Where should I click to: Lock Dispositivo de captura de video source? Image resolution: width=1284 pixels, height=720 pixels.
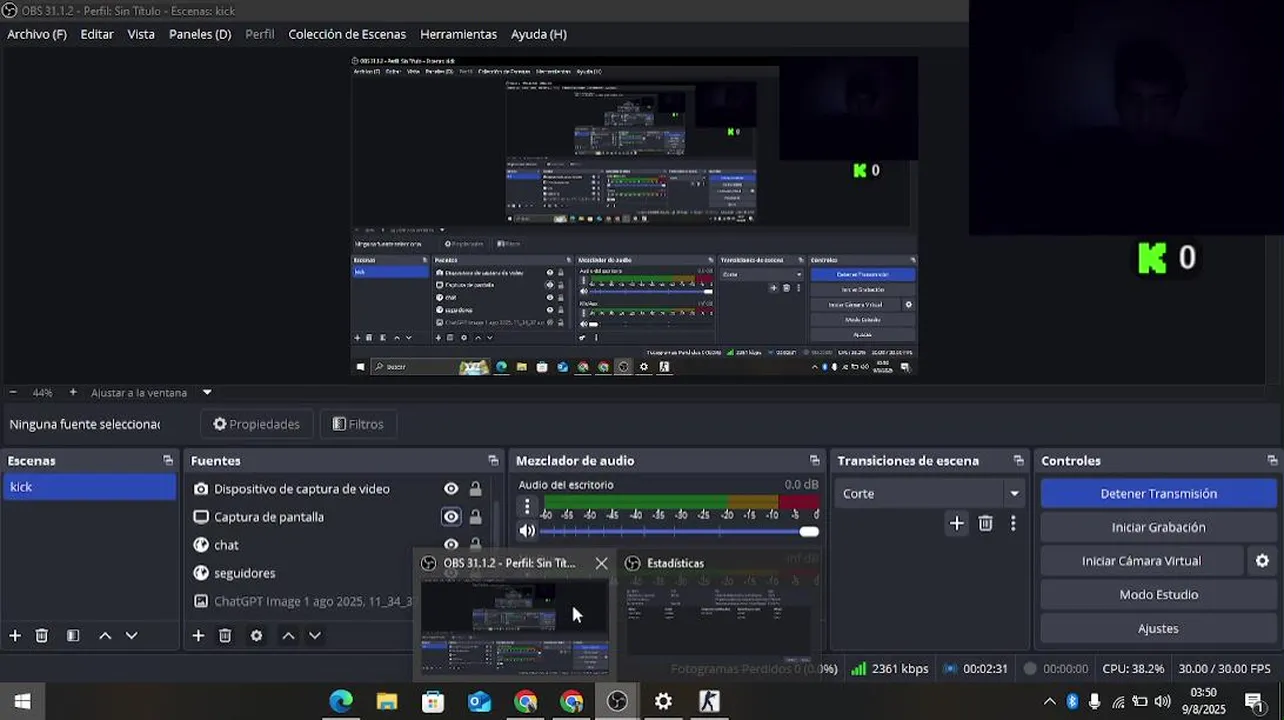[476, 489]
